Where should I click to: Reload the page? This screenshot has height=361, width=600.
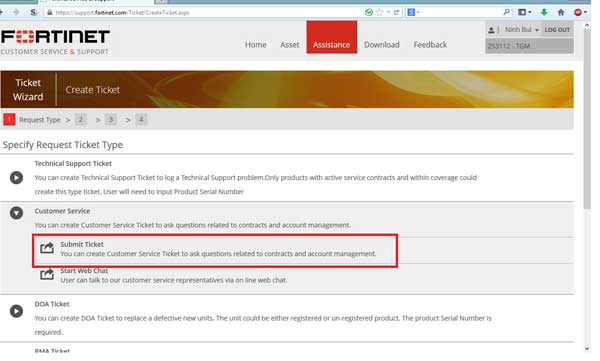[x=396, y=12]
